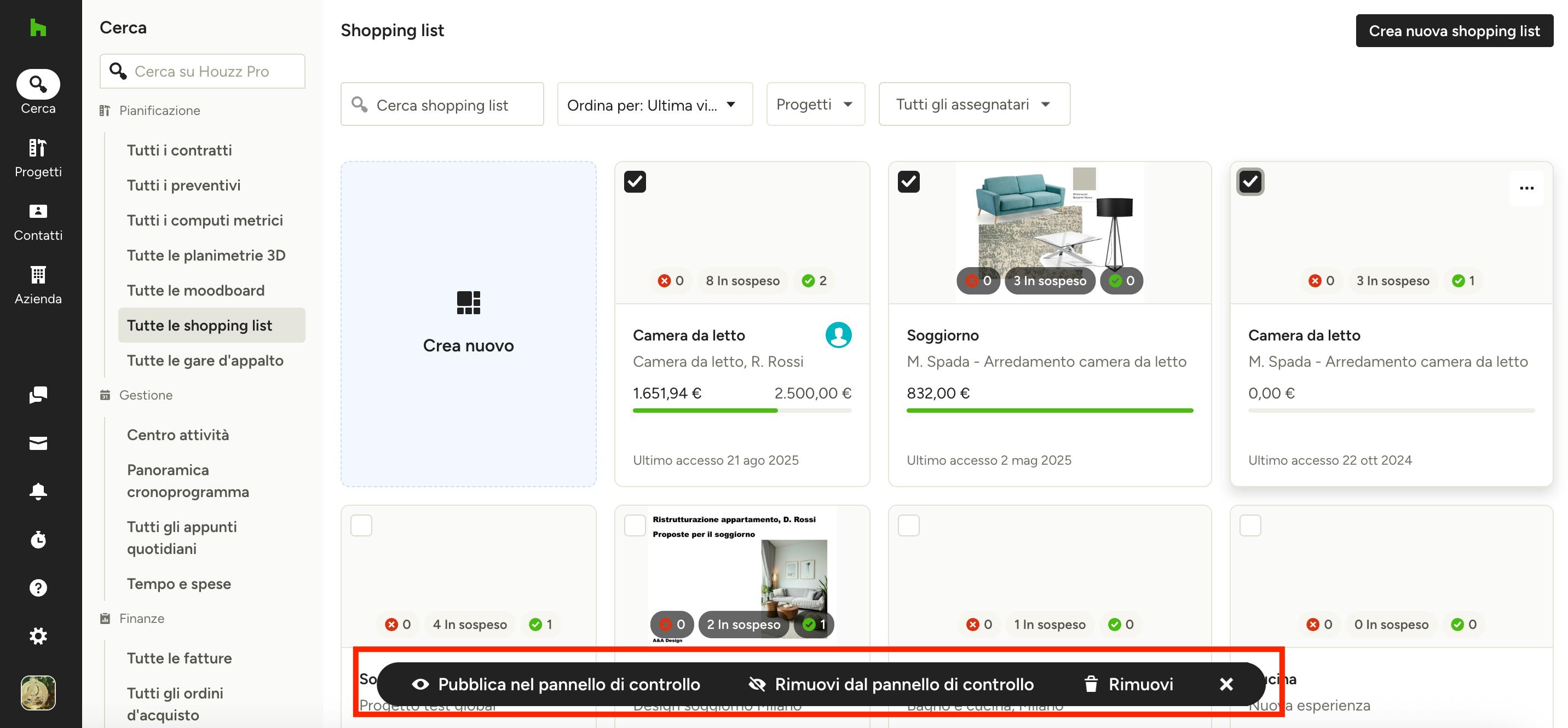The width and height of the screenshot is (1568, 728).
Task: Open the settings gear icon
Action: (x=38, y=635)
